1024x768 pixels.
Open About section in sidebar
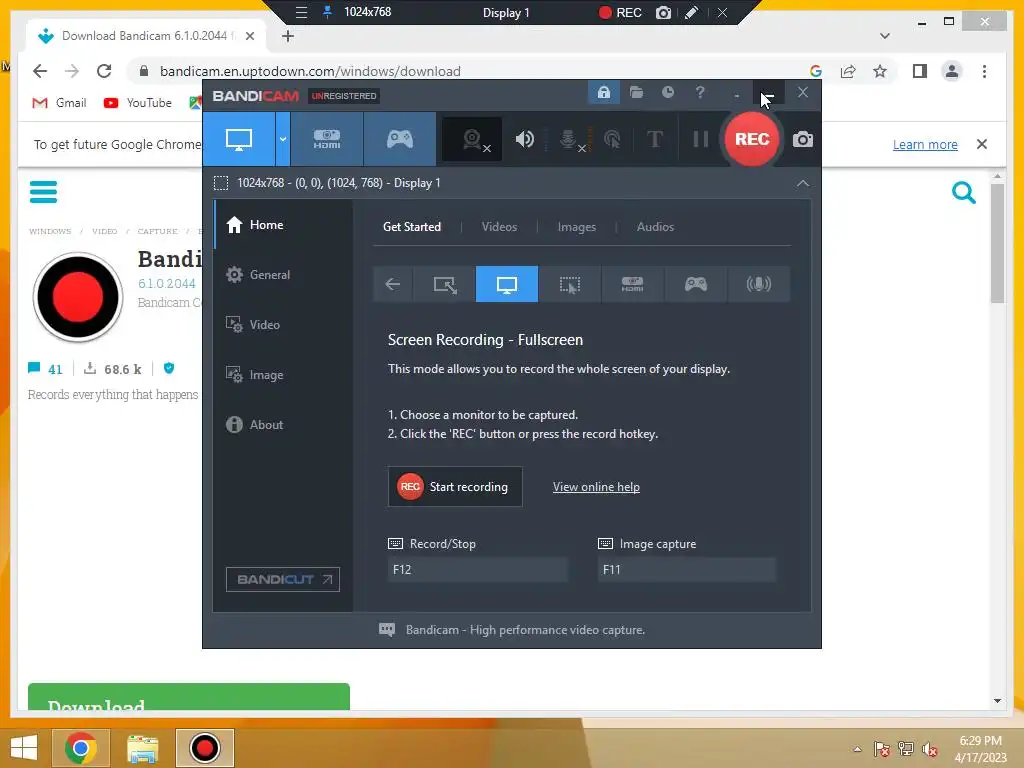point(283,424)
